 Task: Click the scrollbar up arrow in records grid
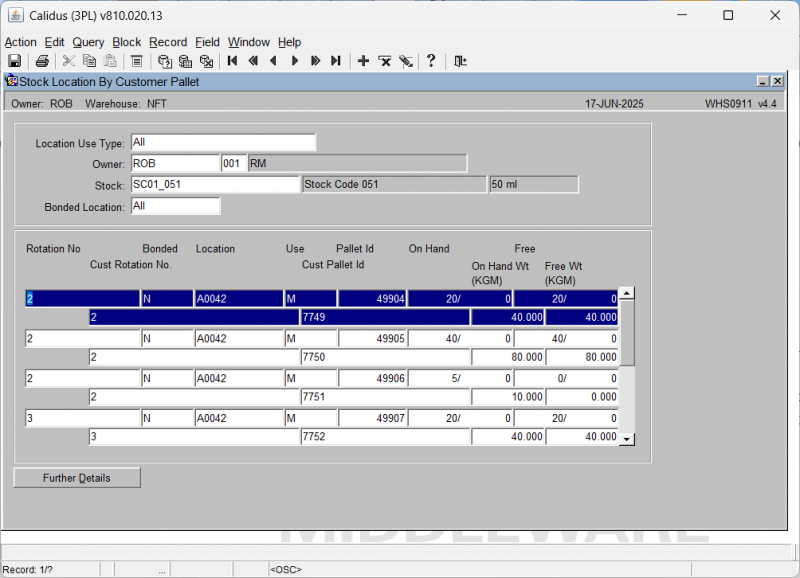click(x=627, y=293)
